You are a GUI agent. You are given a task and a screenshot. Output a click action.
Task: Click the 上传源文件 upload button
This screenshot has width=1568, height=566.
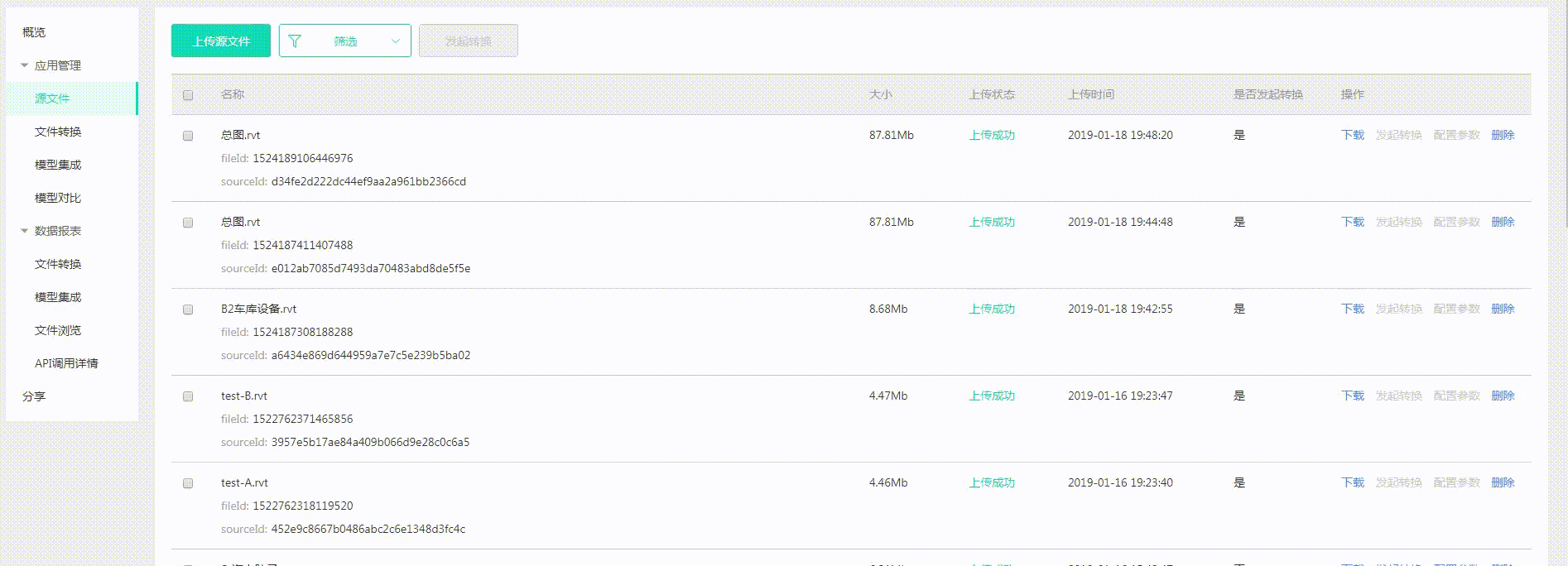[221, 41]
